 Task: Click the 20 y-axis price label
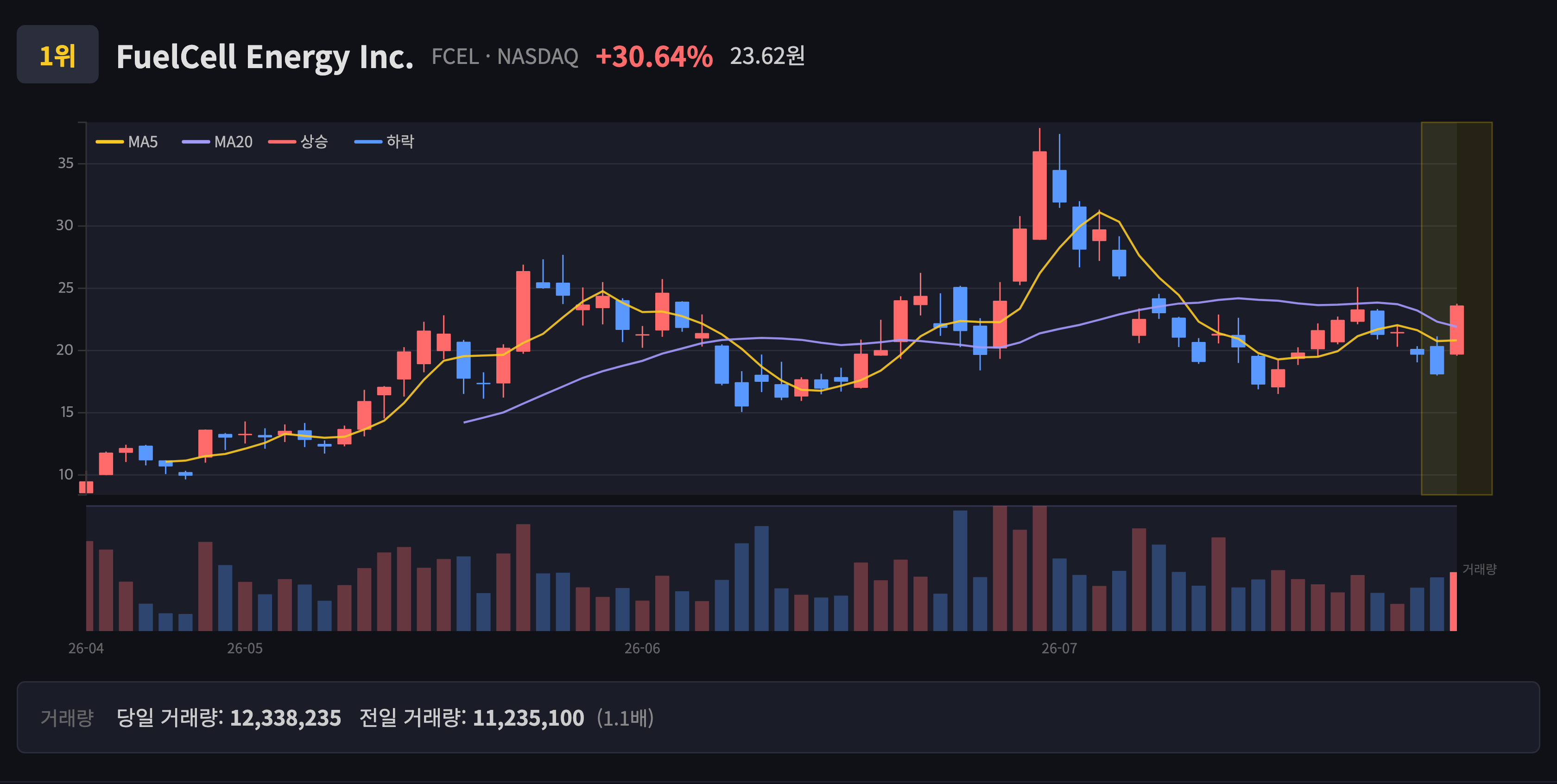(x=65, y=350)
